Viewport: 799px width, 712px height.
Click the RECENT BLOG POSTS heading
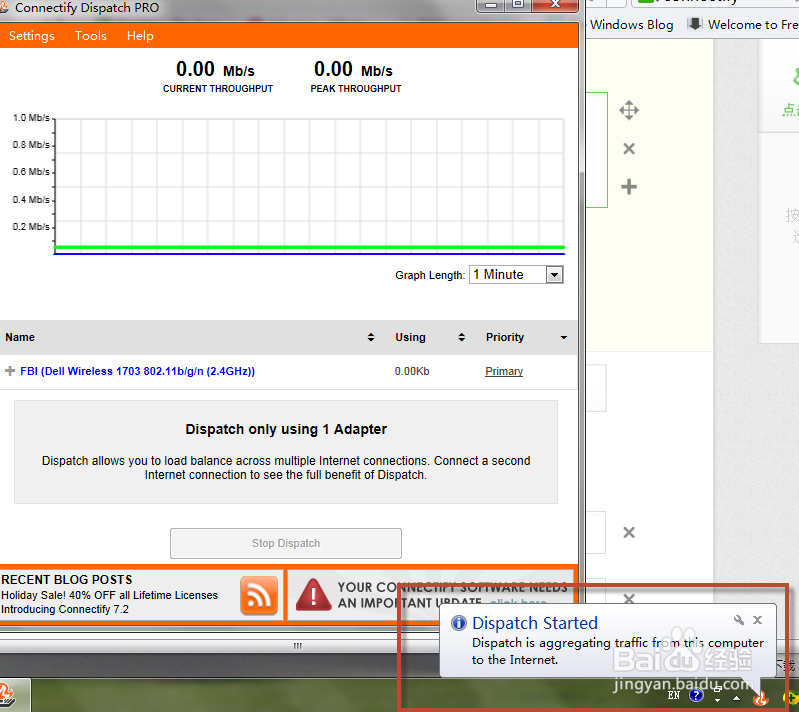pos(67,580)
